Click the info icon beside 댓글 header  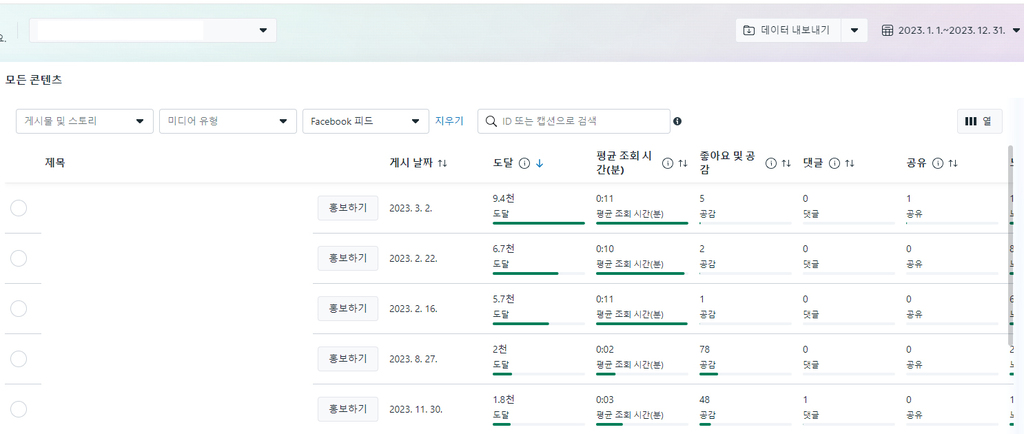point(834,164)
